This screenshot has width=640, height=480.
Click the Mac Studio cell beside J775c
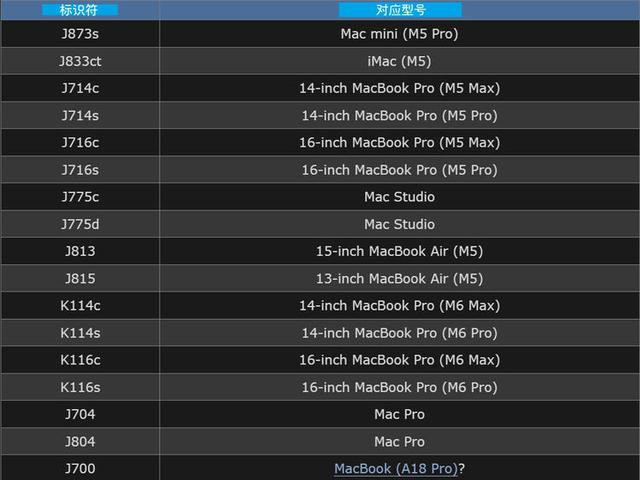400,197
